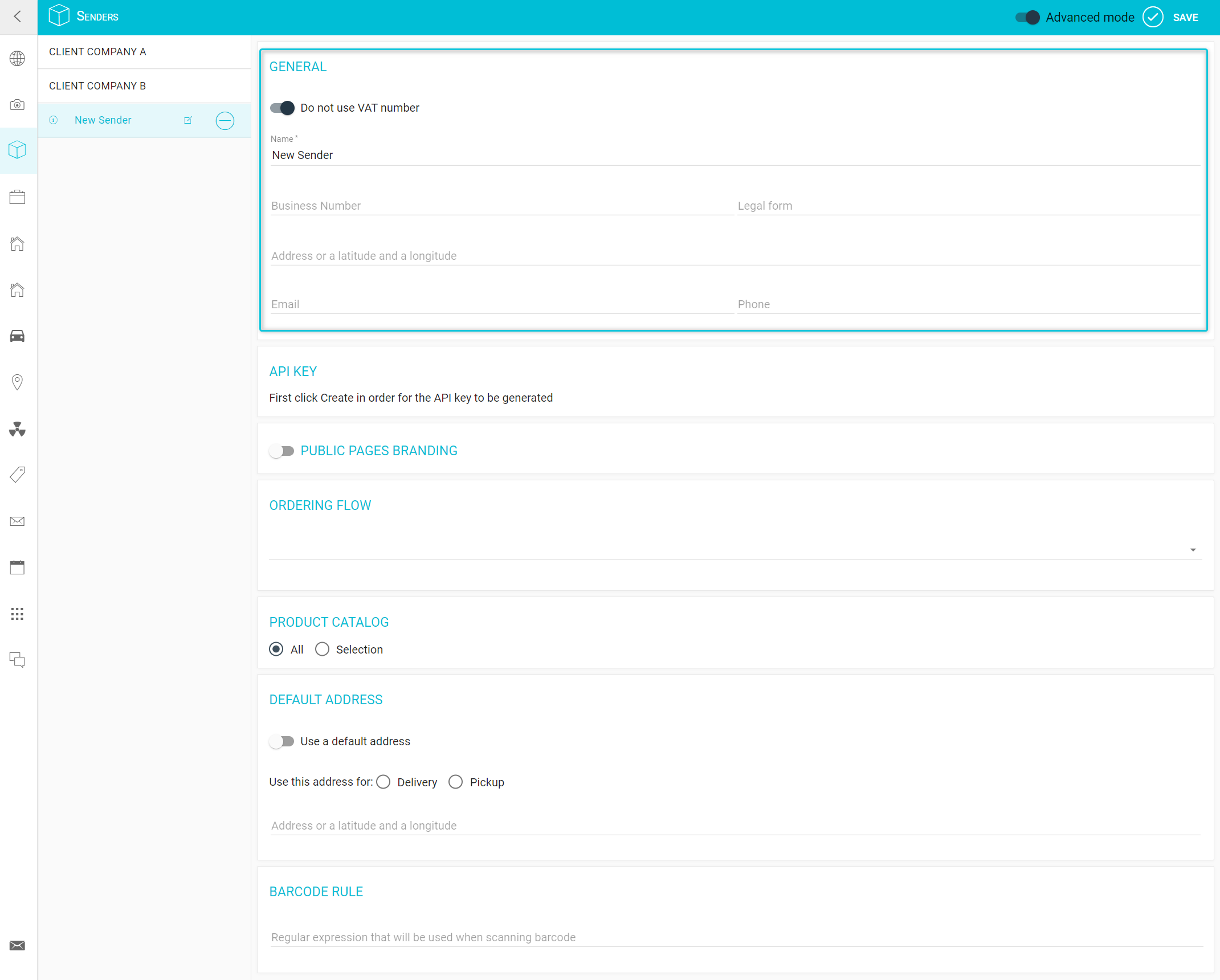Click the 'Use this address for:' label
The height and width of the screenshot is (980, 1220).
pyautogui.click(x=321, y=782)
